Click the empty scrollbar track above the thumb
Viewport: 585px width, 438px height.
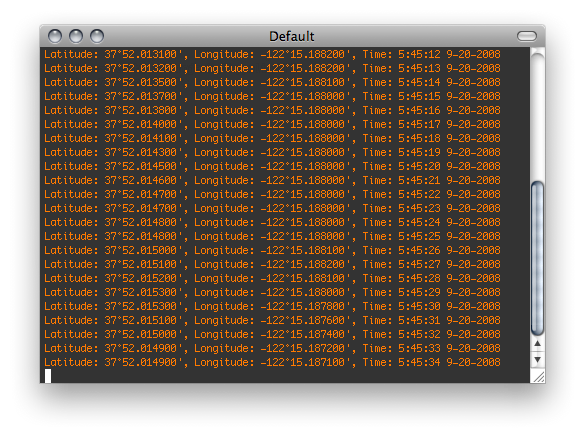[x=537, y=119]
